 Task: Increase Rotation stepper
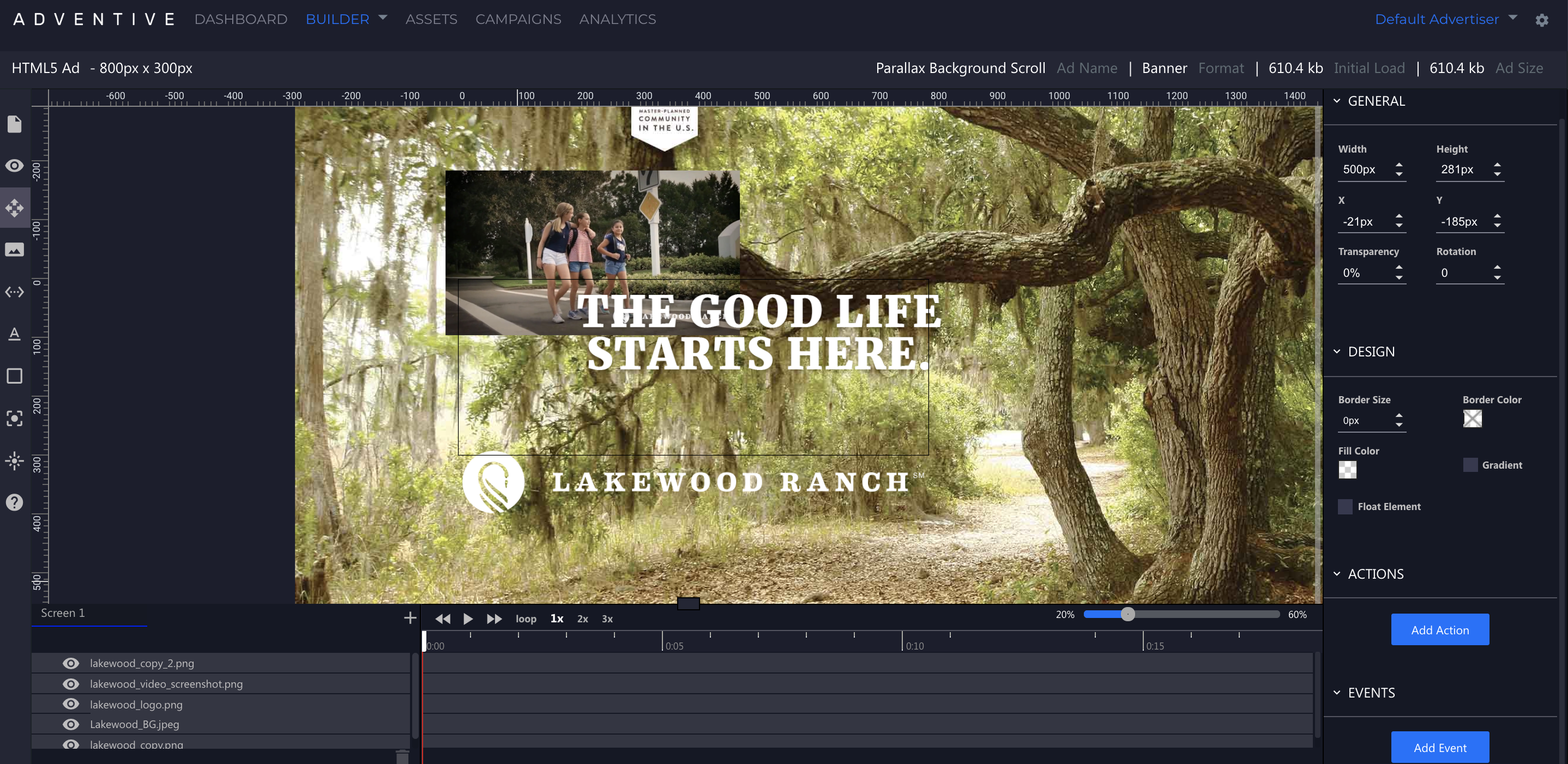click(x=1497, y=268)
